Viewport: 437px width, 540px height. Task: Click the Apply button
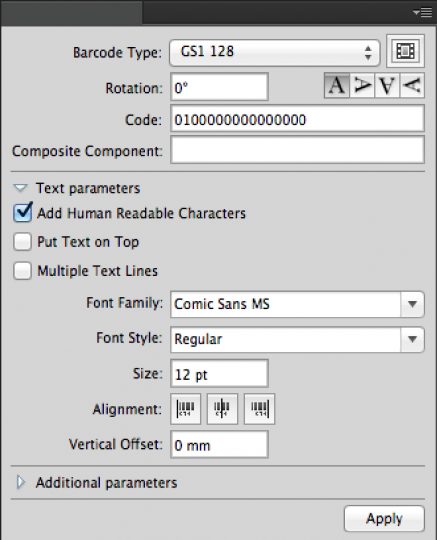pyautogui.click(x=384, y=519)
